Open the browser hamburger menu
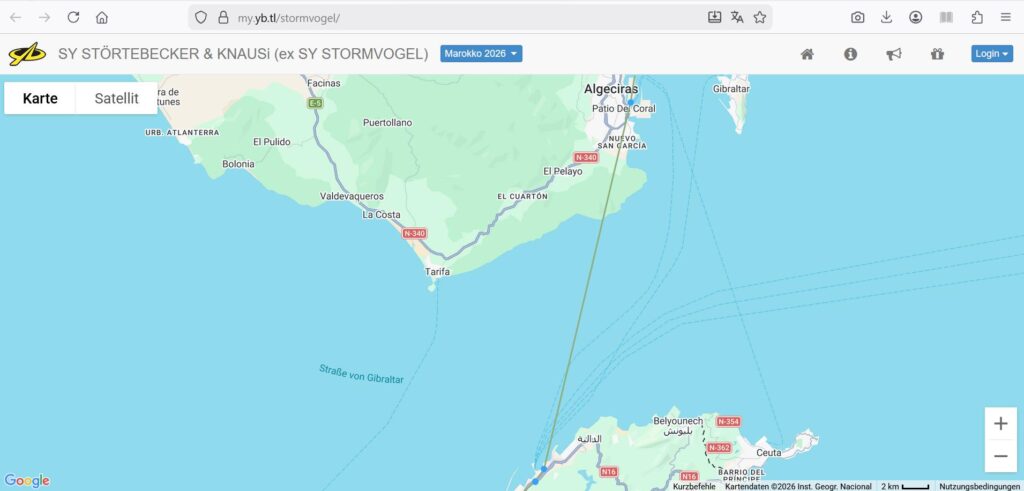This screenshot has width=1024, height=491. 1005,17
